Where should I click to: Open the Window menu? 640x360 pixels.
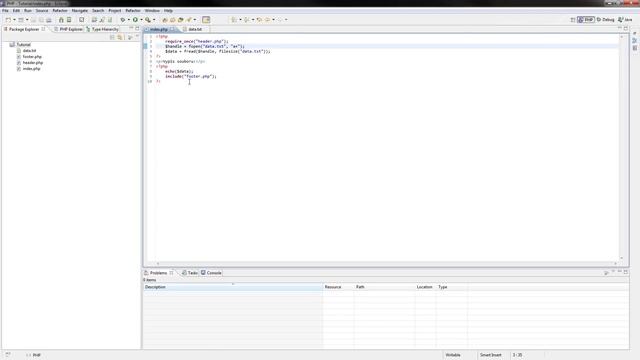(152, 11)
